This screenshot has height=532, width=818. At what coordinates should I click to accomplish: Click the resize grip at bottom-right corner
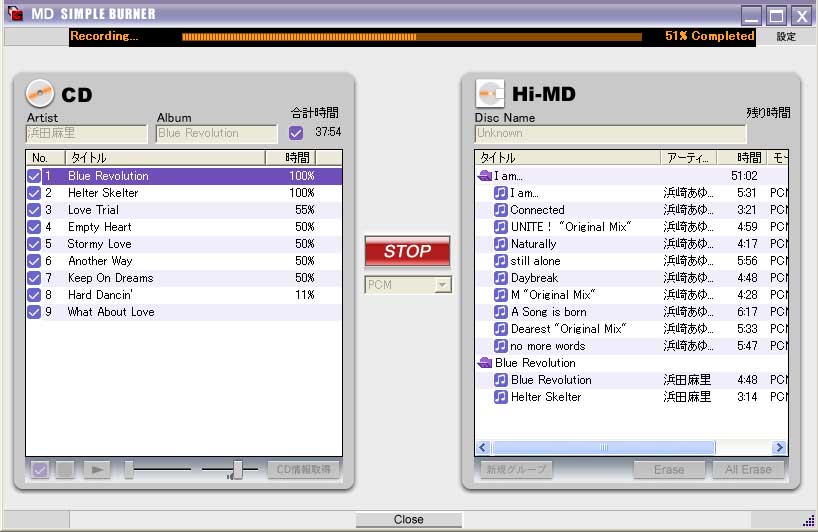tap(809, 521)
